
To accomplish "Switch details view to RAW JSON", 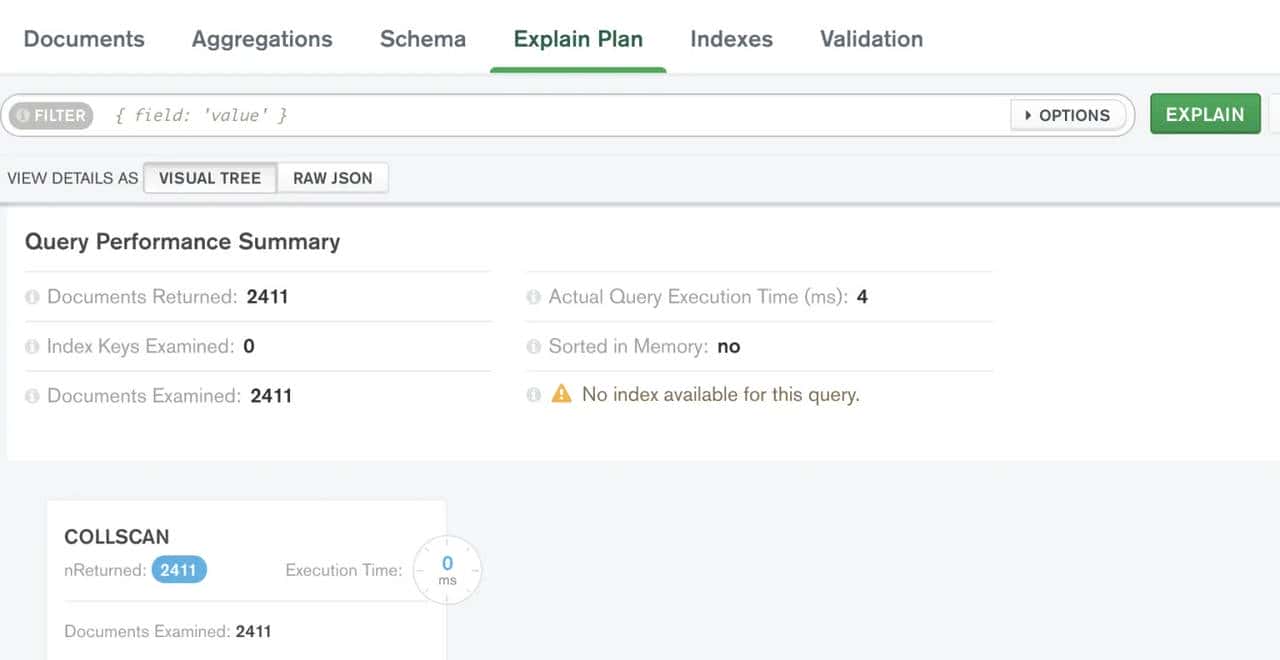I will (333, 178).
